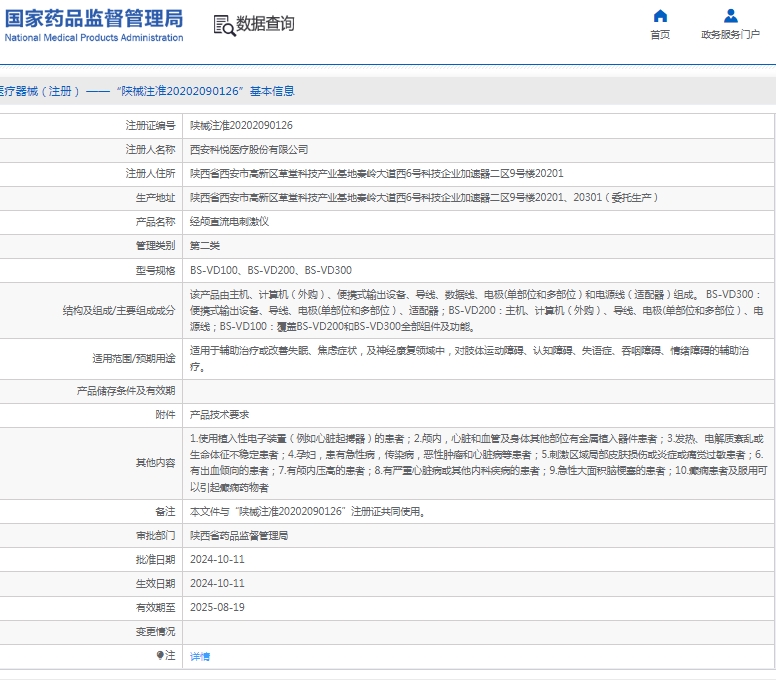This screenshot has height=680, width=776.
Task: Click the 数据查询 heading text
Action: point(265,23)
